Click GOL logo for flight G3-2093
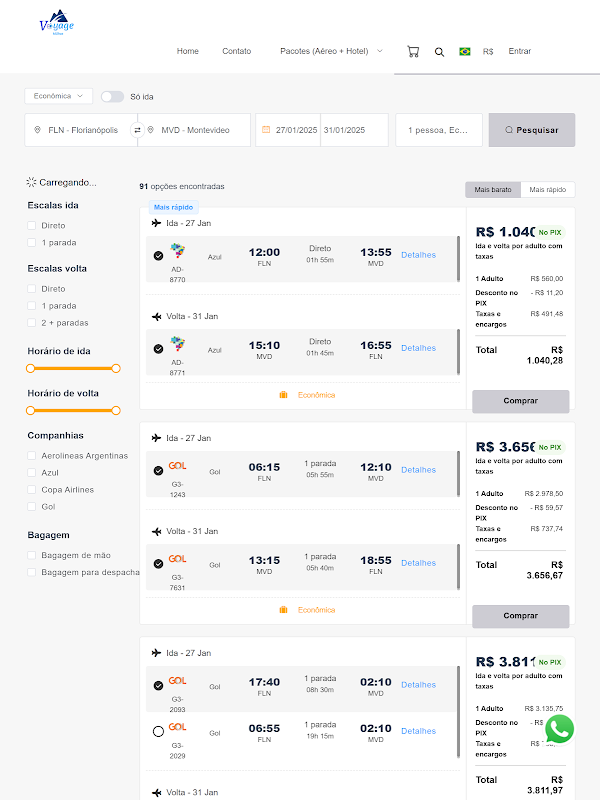This screenshot has width=600, height=800. [x=178, y=681]
